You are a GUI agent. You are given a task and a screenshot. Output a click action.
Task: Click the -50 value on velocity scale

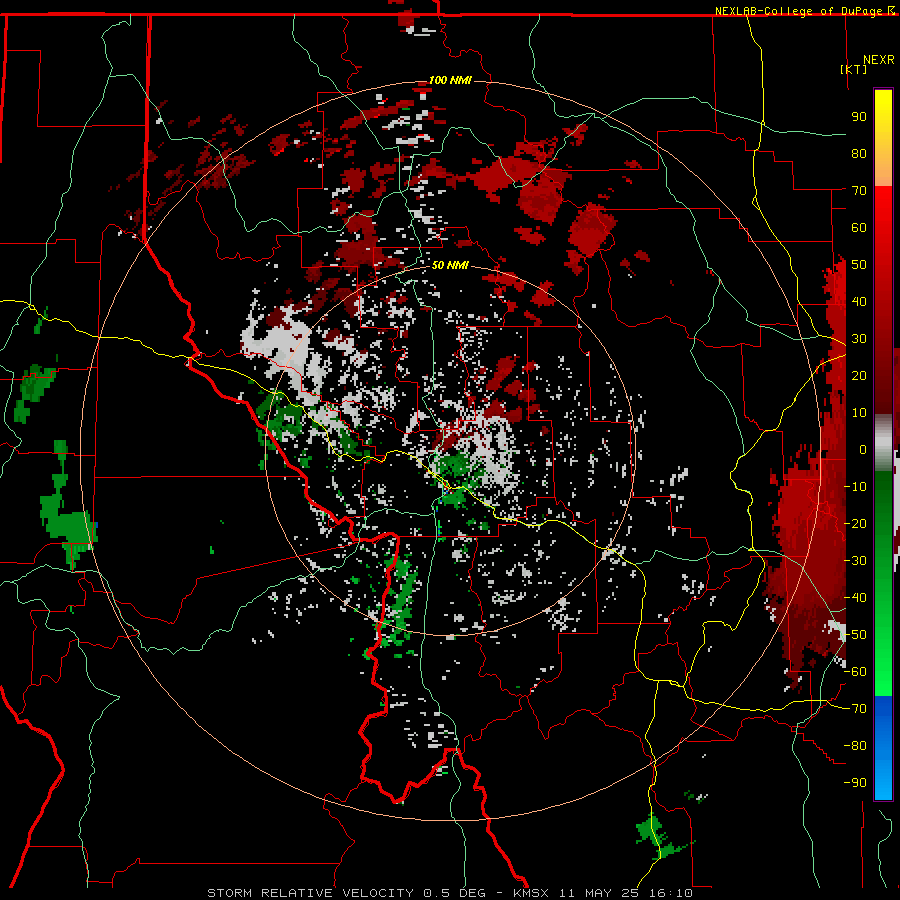click(855, 635)
